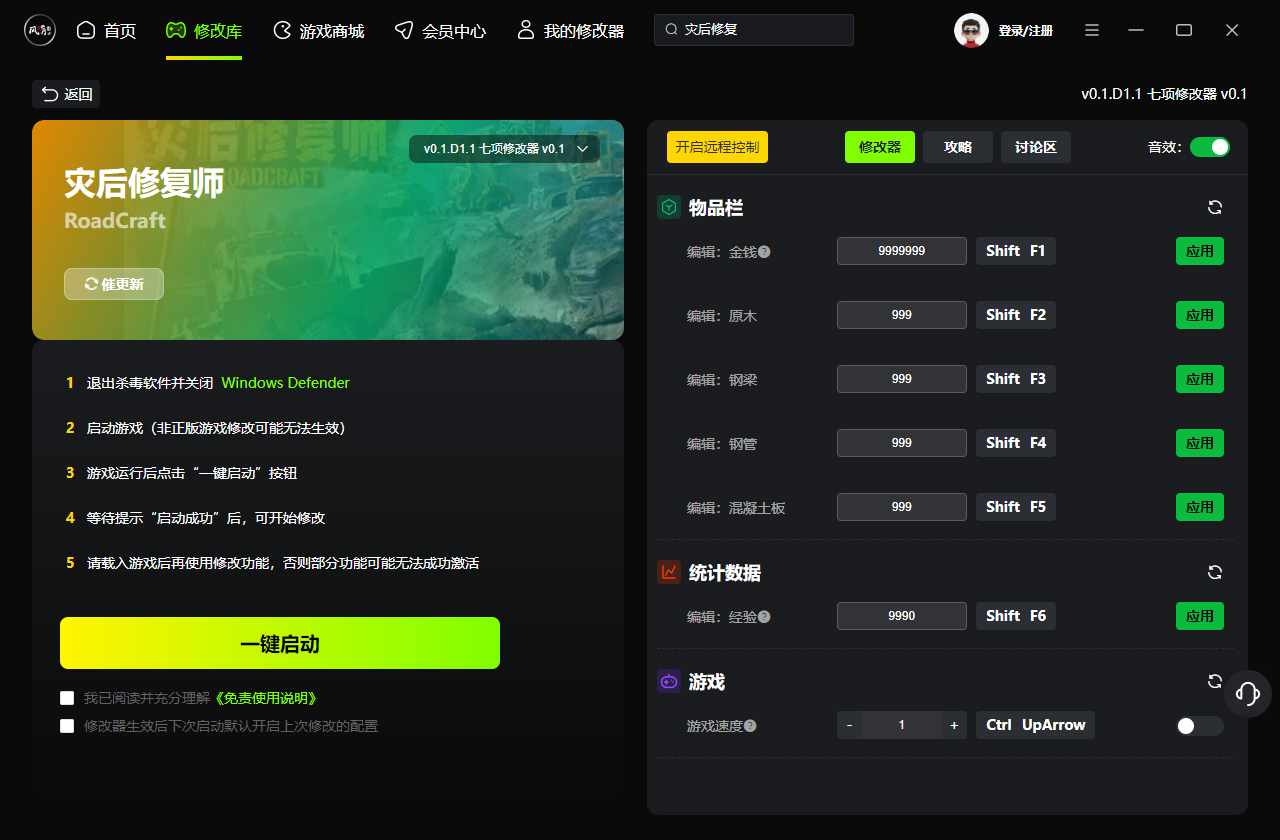Click the 混凝土板 value field

(902, 507)
